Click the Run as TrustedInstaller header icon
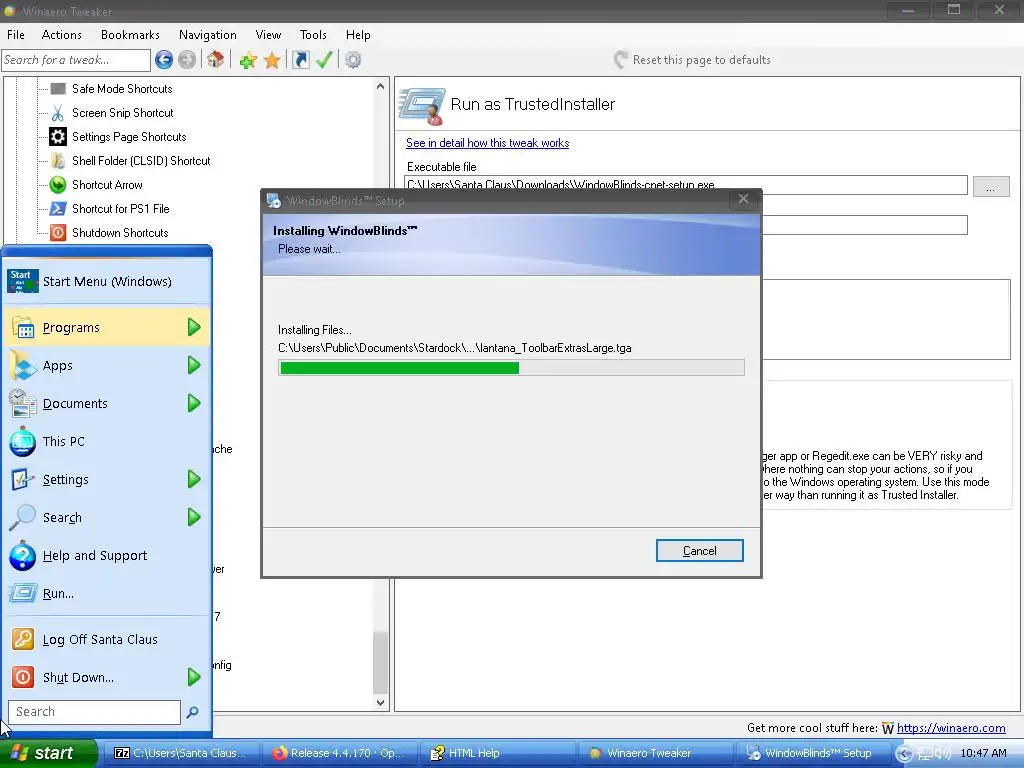Screen dimensions: 1024x768 pyautogui.click(x=423, y=106)
